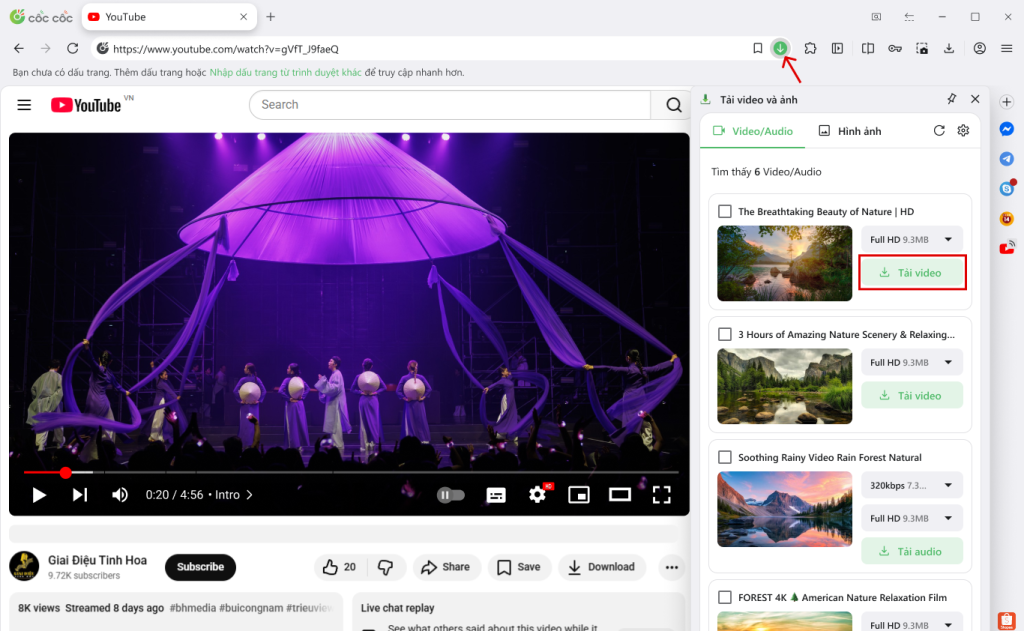Viewport: 1024px width, 631px height.
Task: Pin the Tải video và ảnh panel
Action: (952, 99)
